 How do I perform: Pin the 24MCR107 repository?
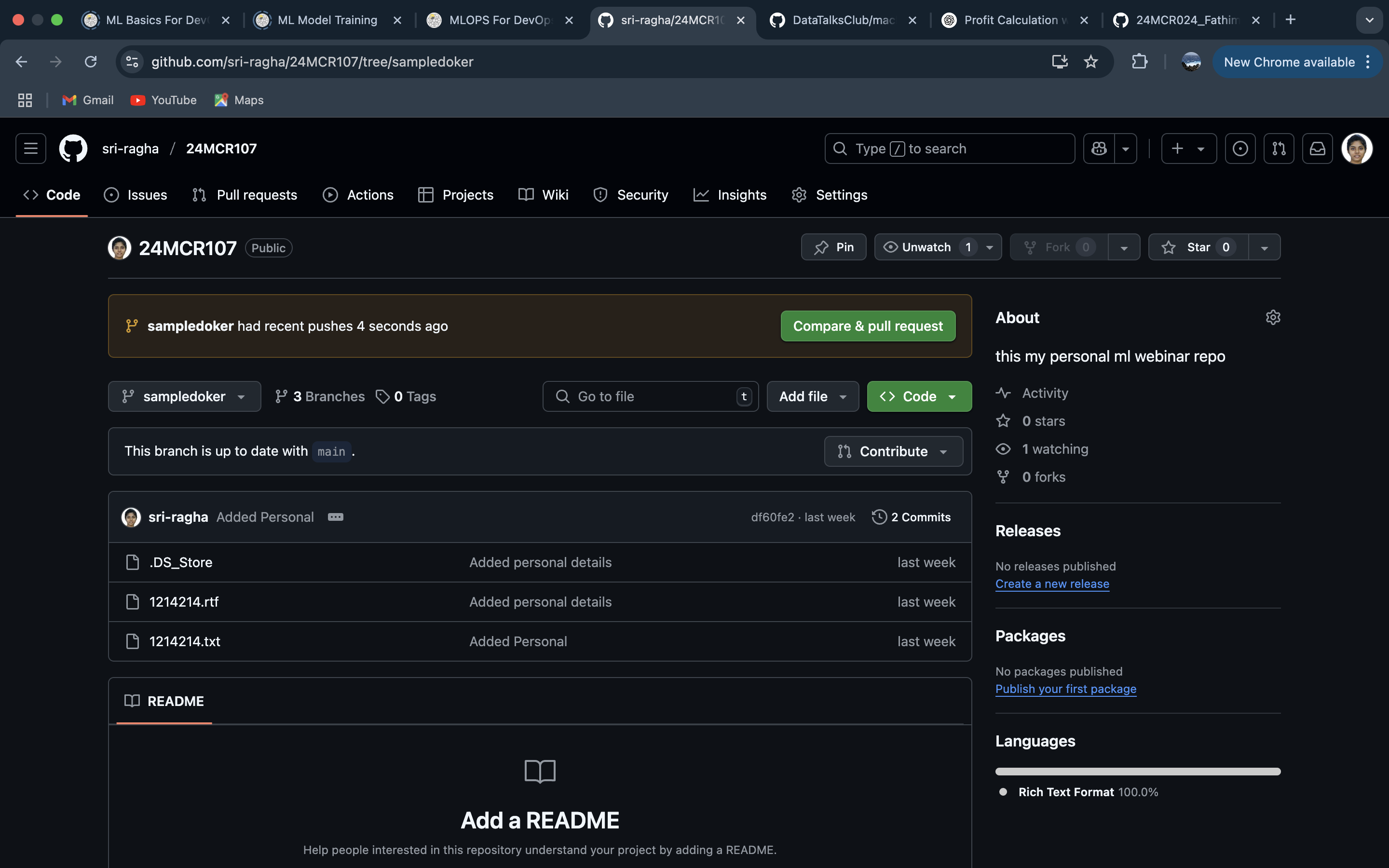click(833, 247)
